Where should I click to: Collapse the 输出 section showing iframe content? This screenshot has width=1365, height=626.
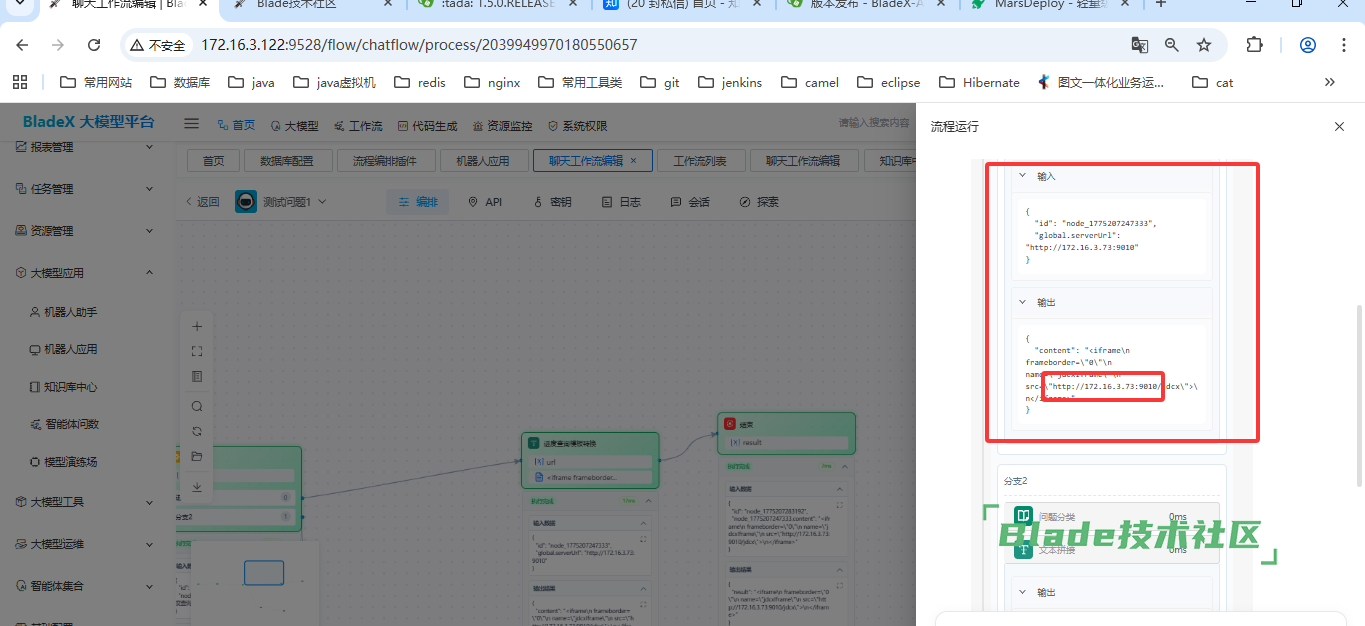pos(1023,302)
